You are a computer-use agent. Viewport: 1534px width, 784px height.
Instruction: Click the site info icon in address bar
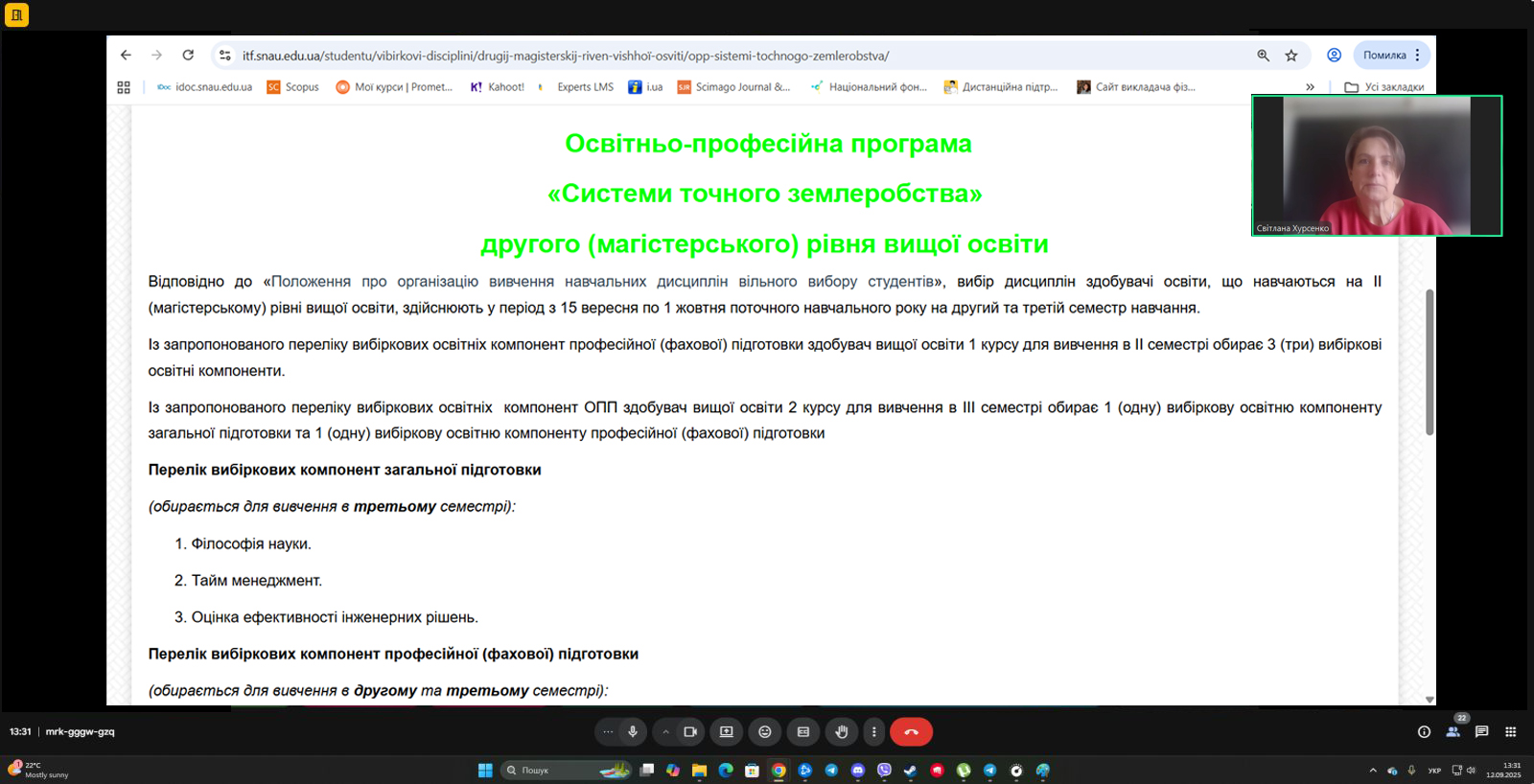(x=224, y=56)
